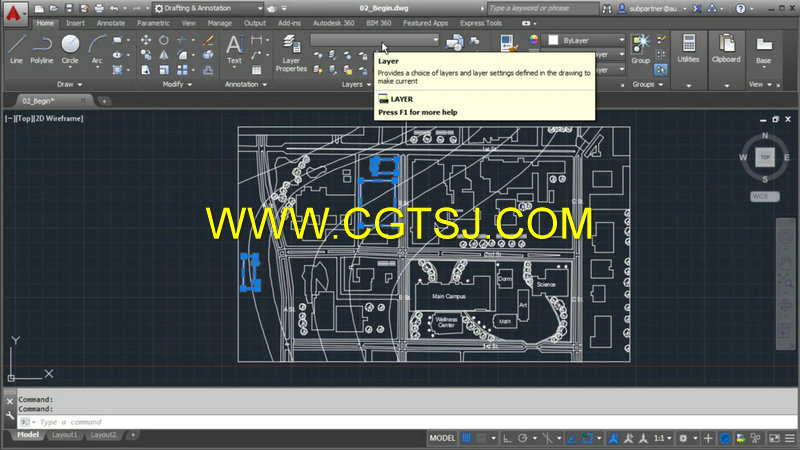Click the Plot printer icon
This screenshot has height=450, width=800.
coord(99,9)
